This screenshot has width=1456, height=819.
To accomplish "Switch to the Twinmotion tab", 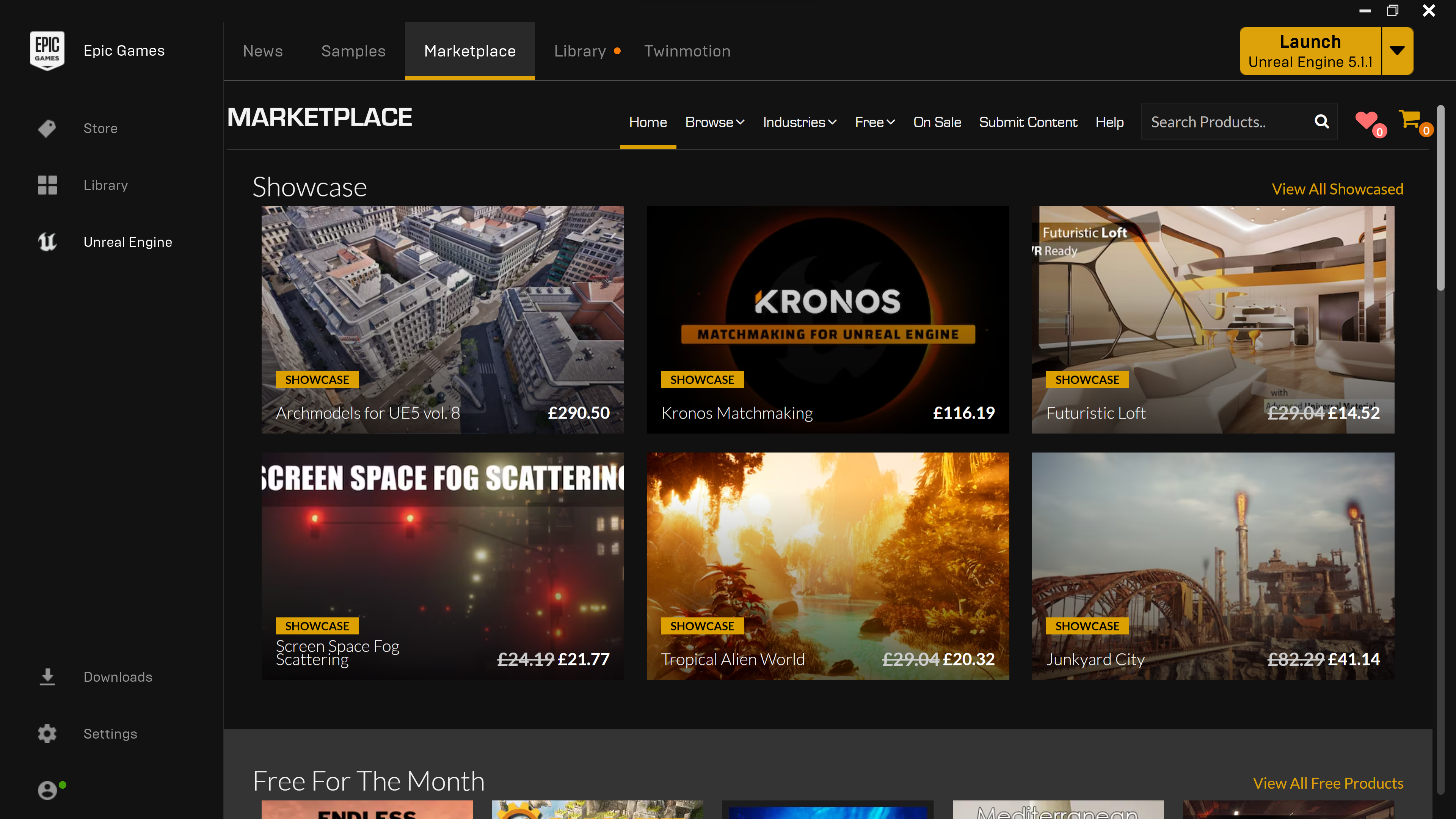I will pos(687,51).
